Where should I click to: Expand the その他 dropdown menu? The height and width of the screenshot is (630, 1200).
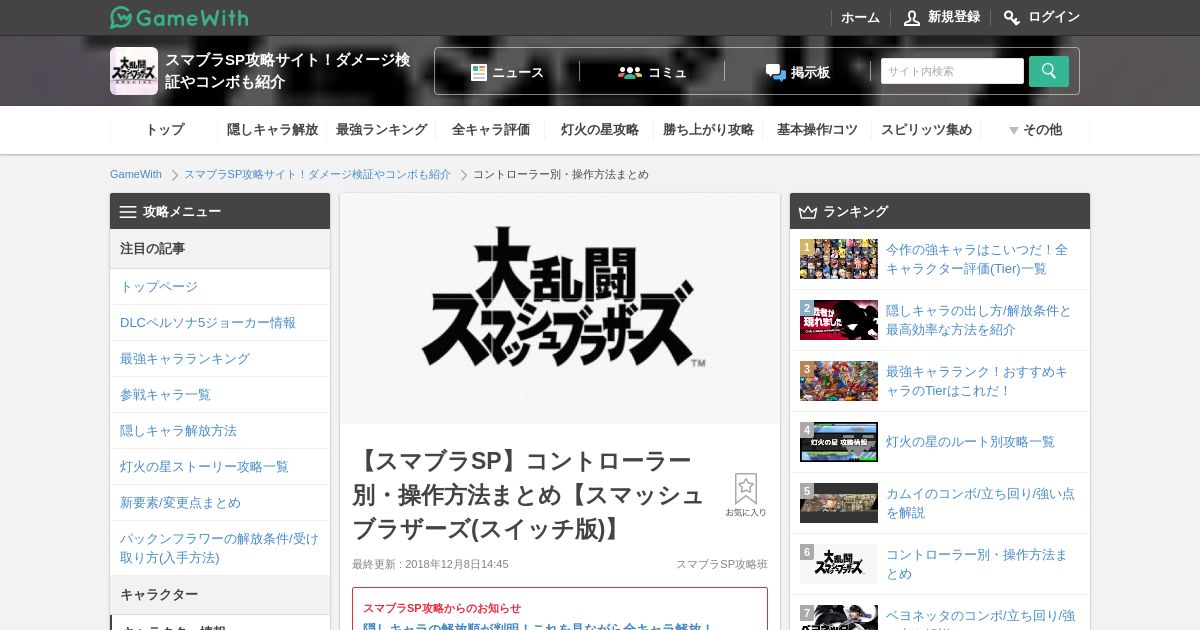click(1035, 129)
